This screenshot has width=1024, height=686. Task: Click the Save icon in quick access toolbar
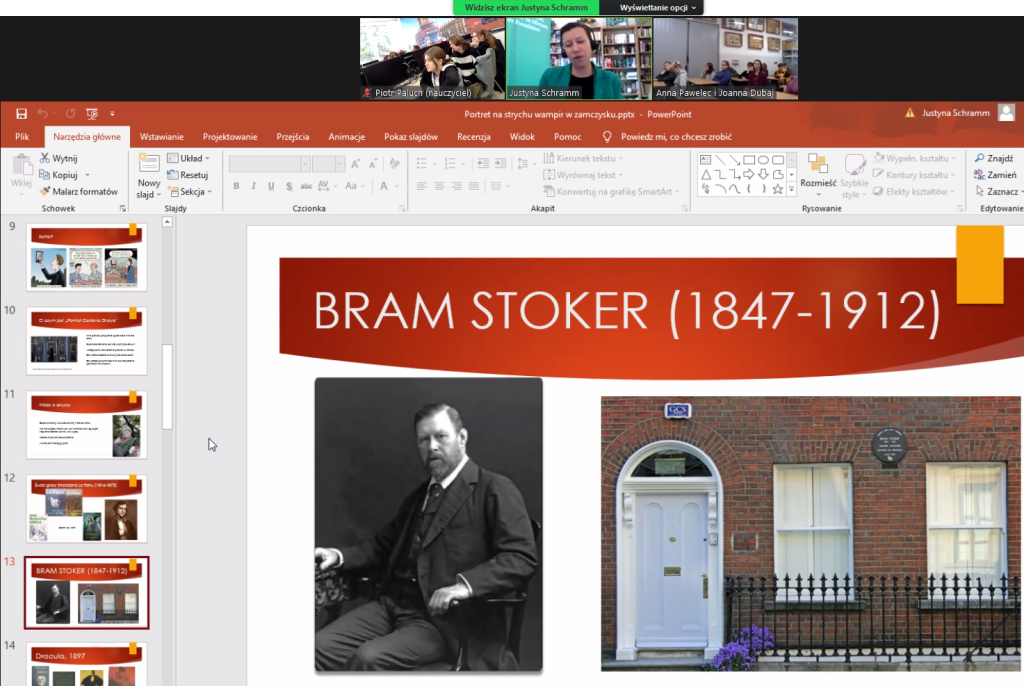[20, 114]
